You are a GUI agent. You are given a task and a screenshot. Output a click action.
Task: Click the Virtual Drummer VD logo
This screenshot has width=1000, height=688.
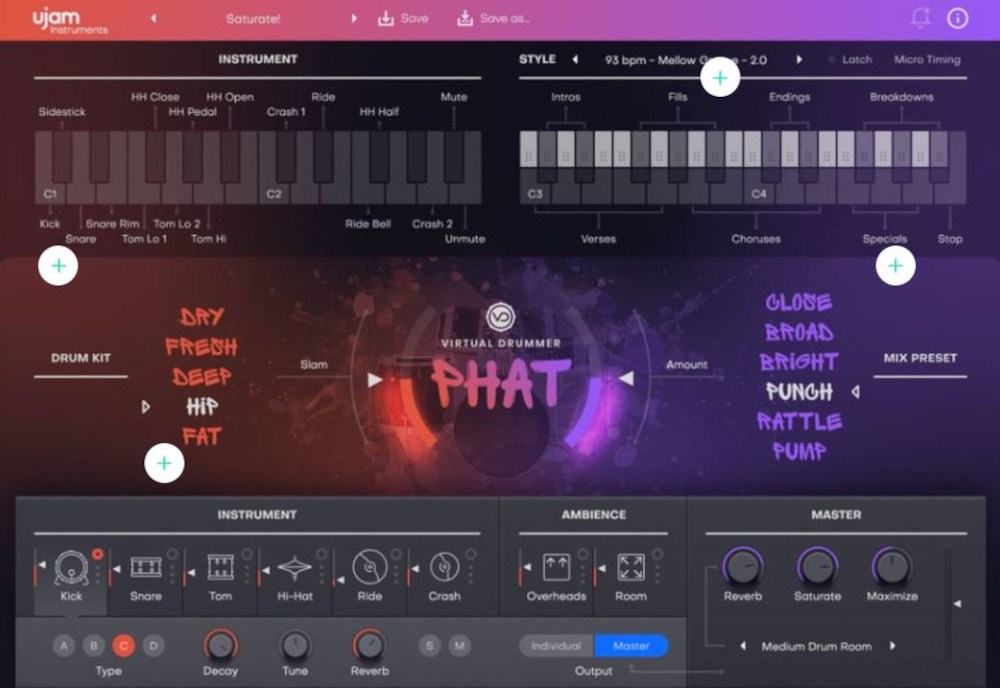click(x=501, y=317)
